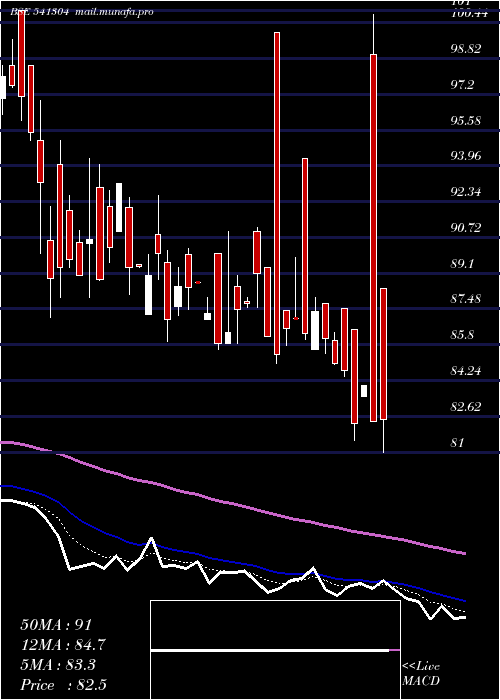Click the 92.34 price axis label
The height and width of the screenshot is (700, 500).
466,192
